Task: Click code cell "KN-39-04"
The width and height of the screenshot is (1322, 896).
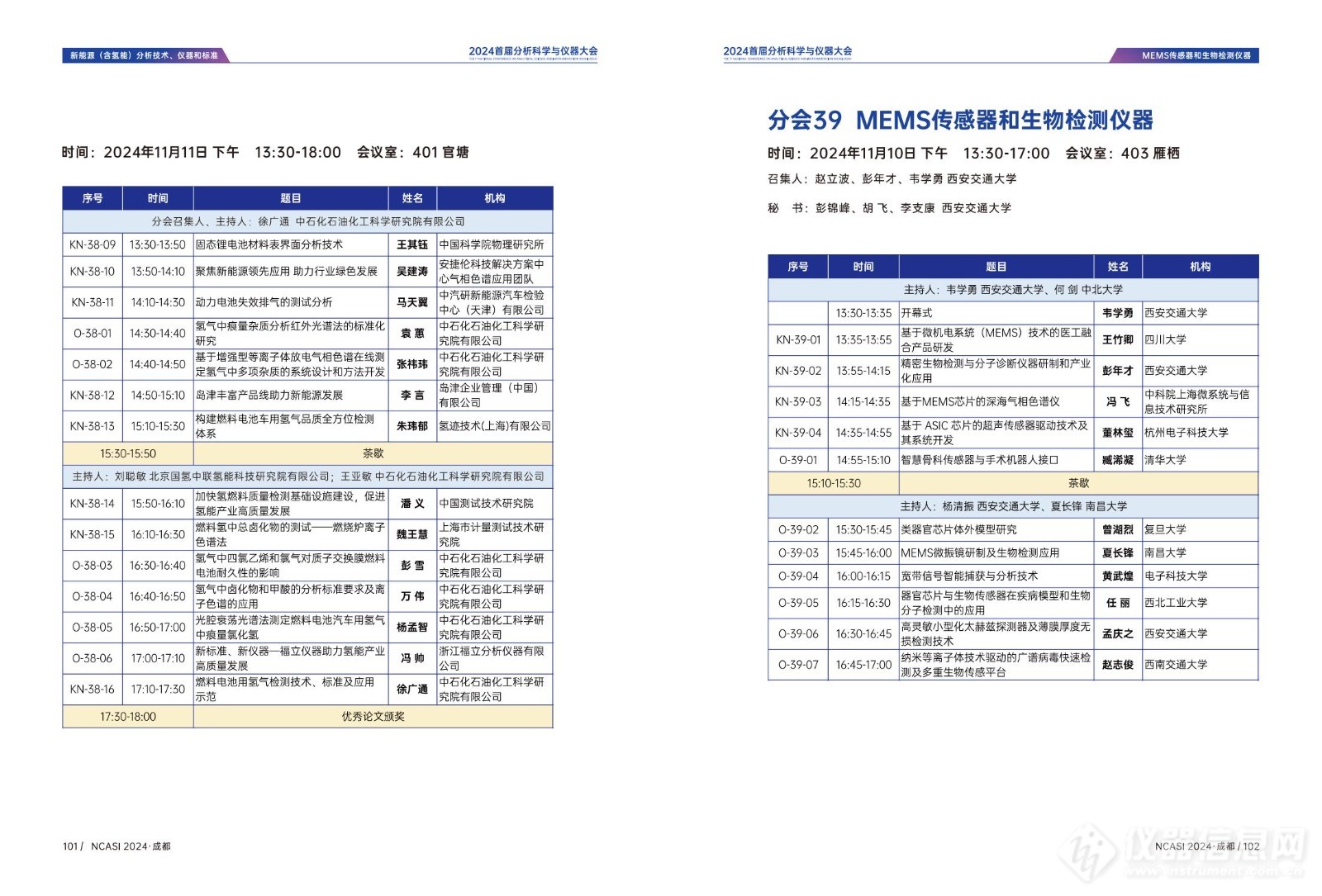Action: 798,433
